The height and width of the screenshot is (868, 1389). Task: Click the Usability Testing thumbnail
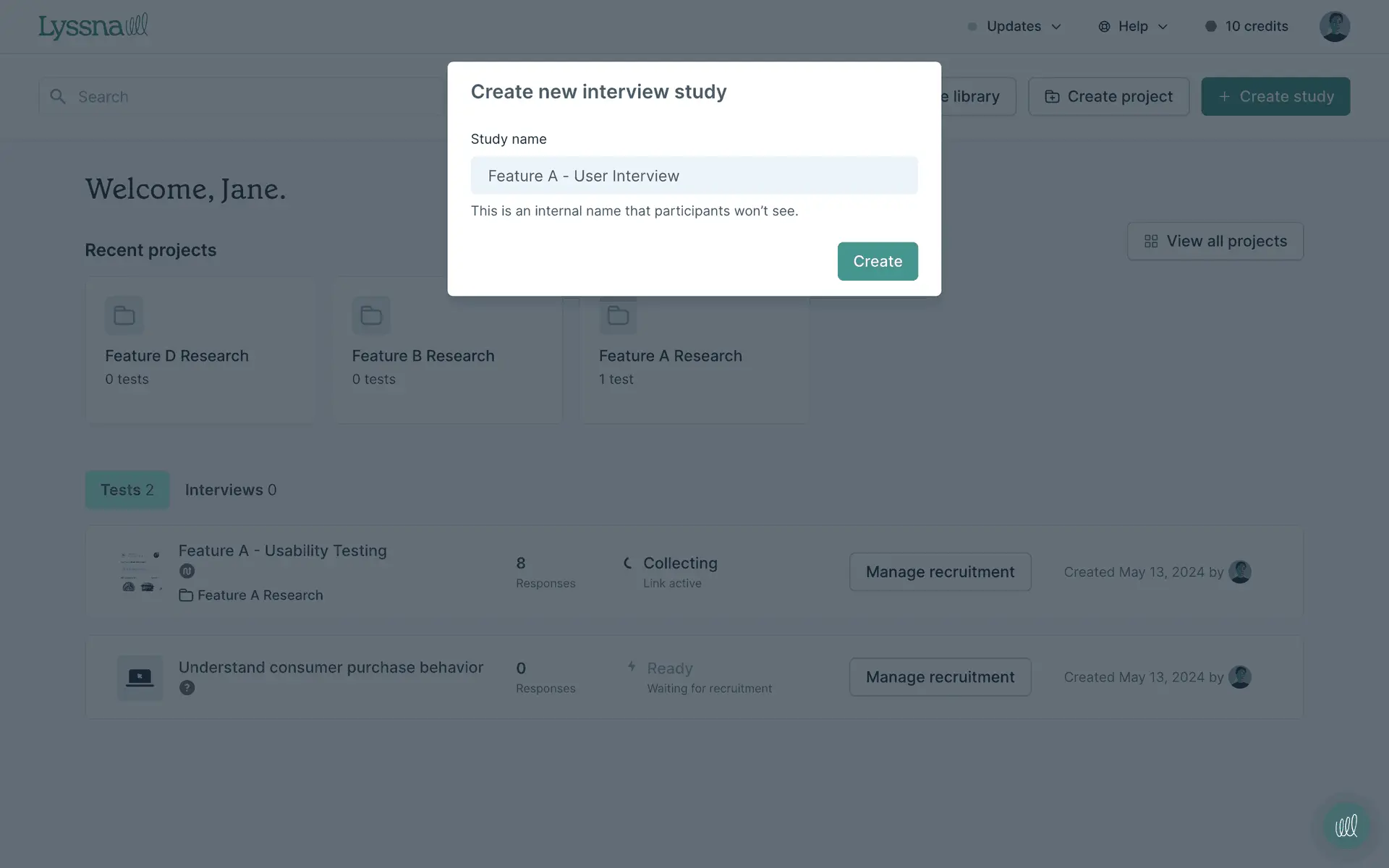click(x=140, y=572)
